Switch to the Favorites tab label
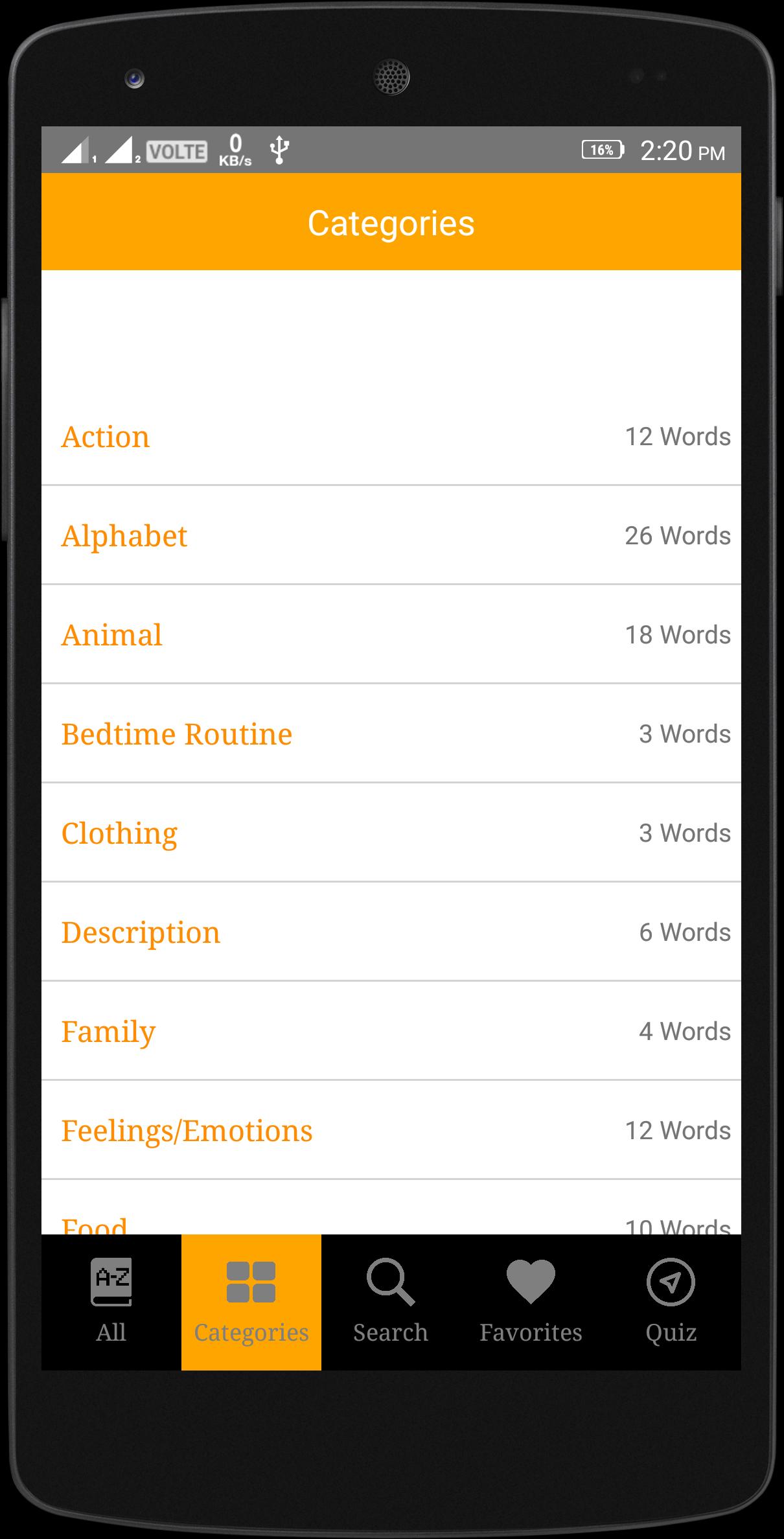Image resolution: width=784 pixels, height=1539 pixels. (531, 1332)
